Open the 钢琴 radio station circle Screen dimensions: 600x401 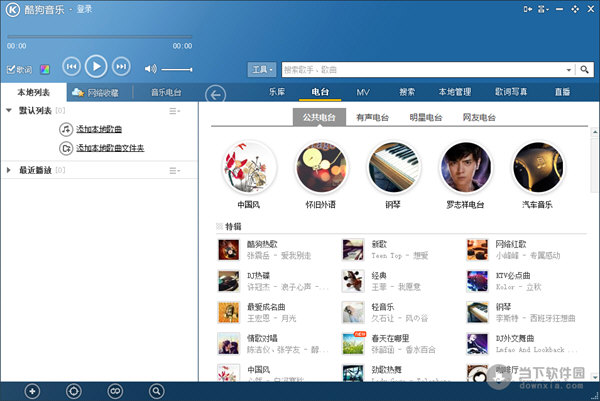[394, 167]
